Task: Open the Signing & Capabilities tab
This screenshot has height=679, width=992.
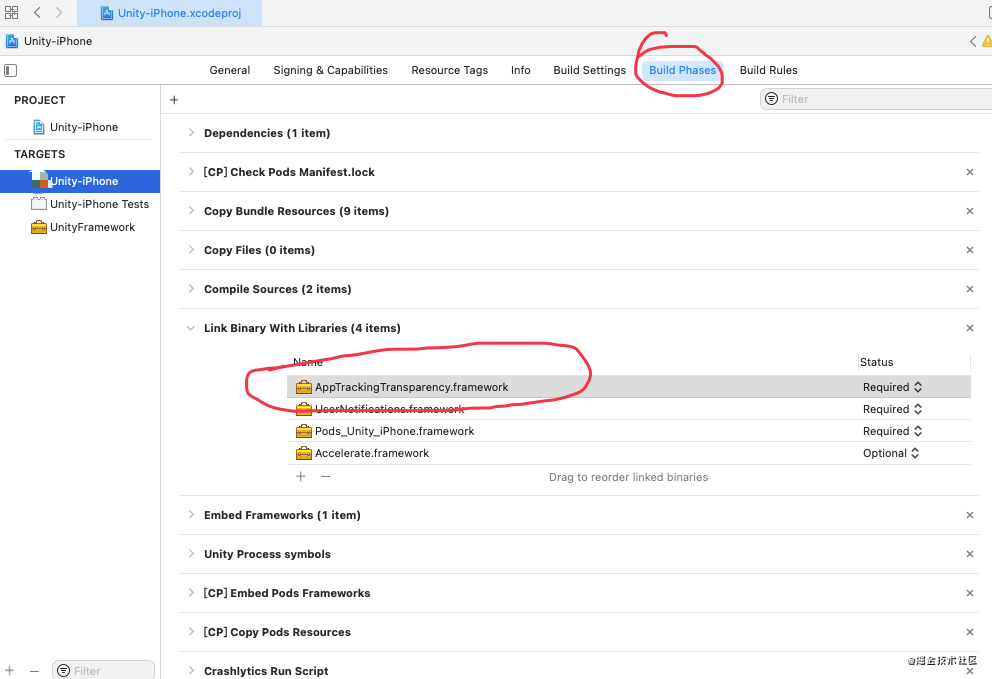Action: click(330, 70)
